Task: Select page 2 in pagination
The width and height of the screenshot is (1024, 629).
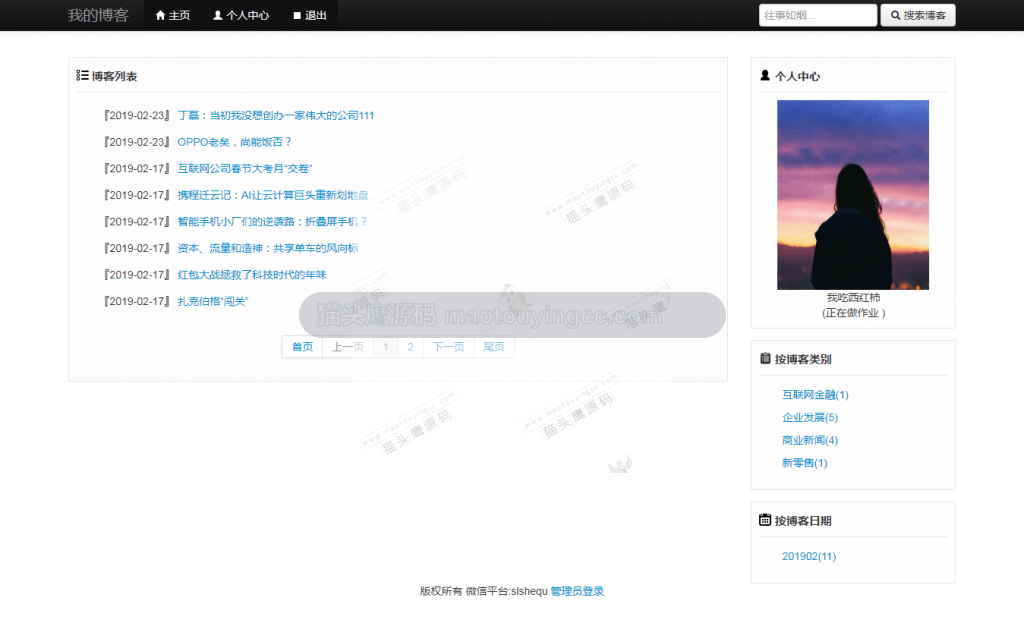Action: tap(410, 347)
